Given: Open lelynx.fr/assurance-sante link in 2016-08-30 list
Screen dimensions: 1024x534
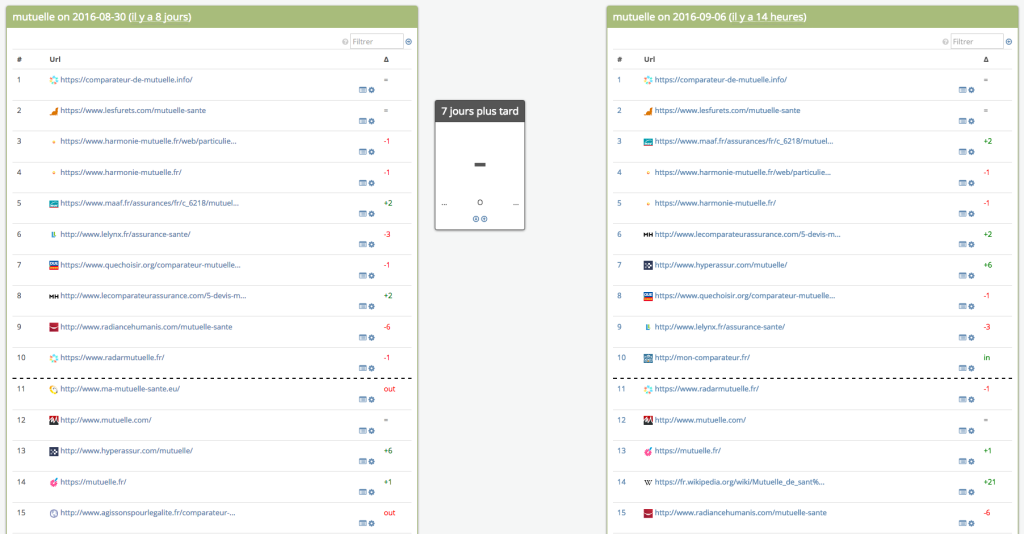Looking at the screenshot, I should tap(125, 234).
